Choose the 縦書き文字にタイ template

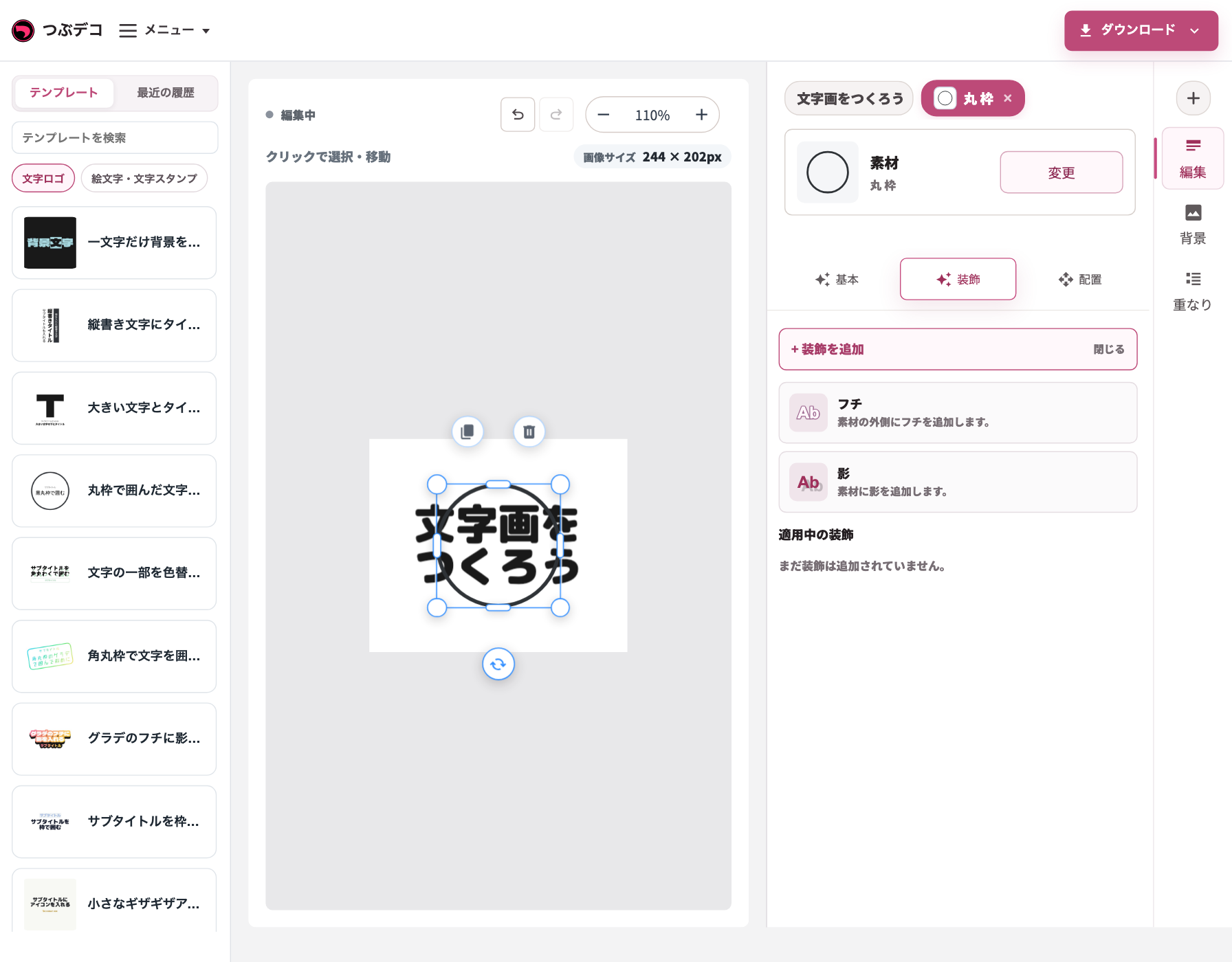(114, 325)
